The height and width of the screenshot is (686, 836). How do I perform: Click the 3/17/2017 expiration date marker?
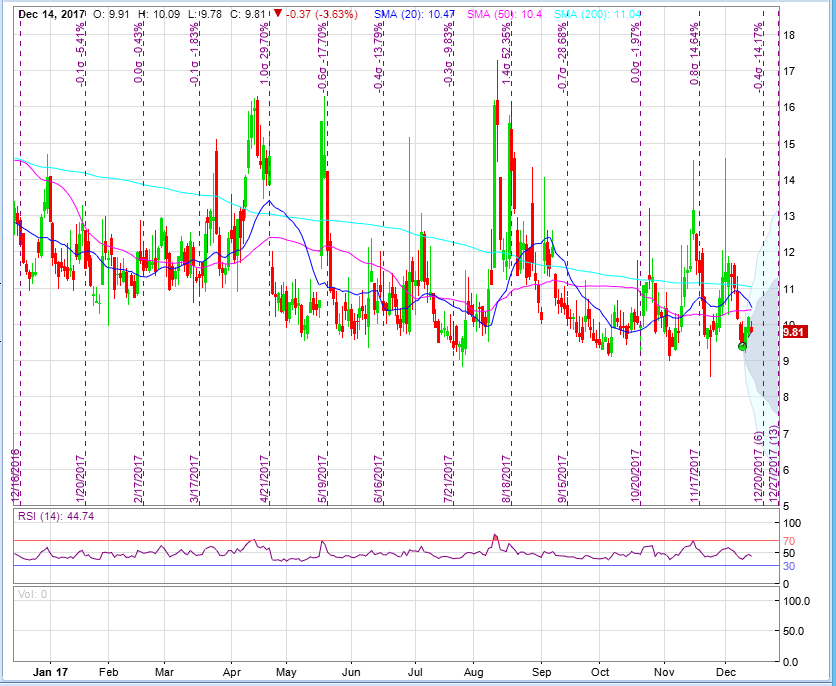point(195,479)
